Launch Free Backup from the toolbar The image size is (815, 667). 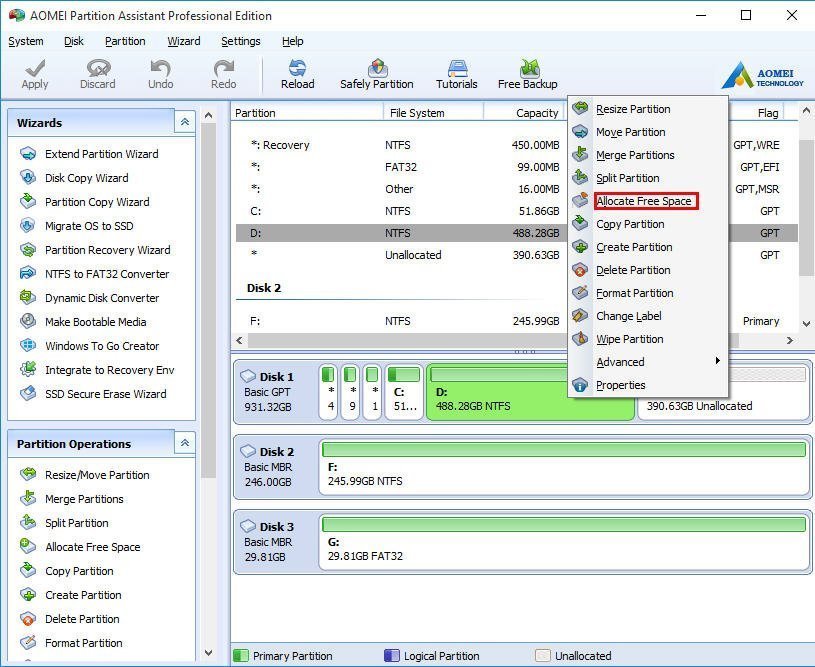pos(527,73)
